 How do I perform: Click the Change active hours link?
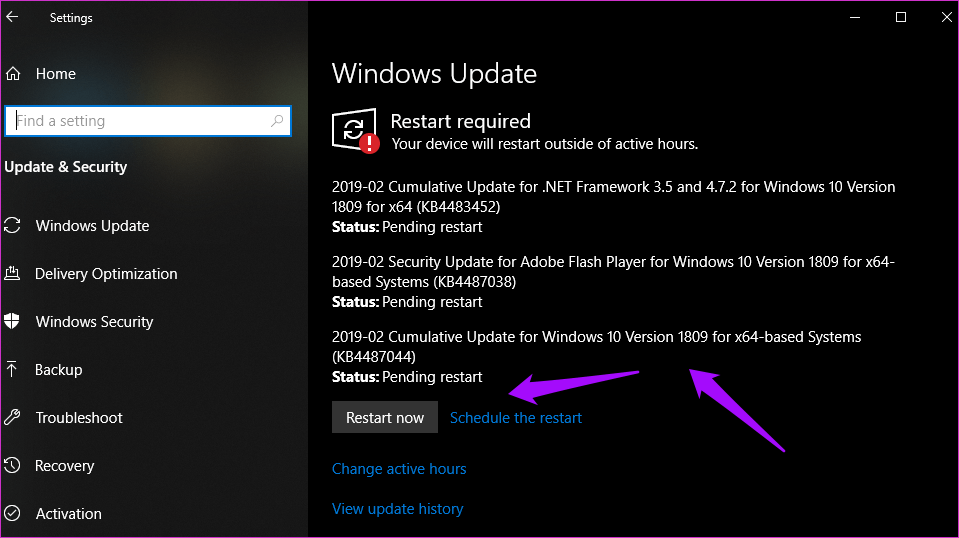(399, 469)
